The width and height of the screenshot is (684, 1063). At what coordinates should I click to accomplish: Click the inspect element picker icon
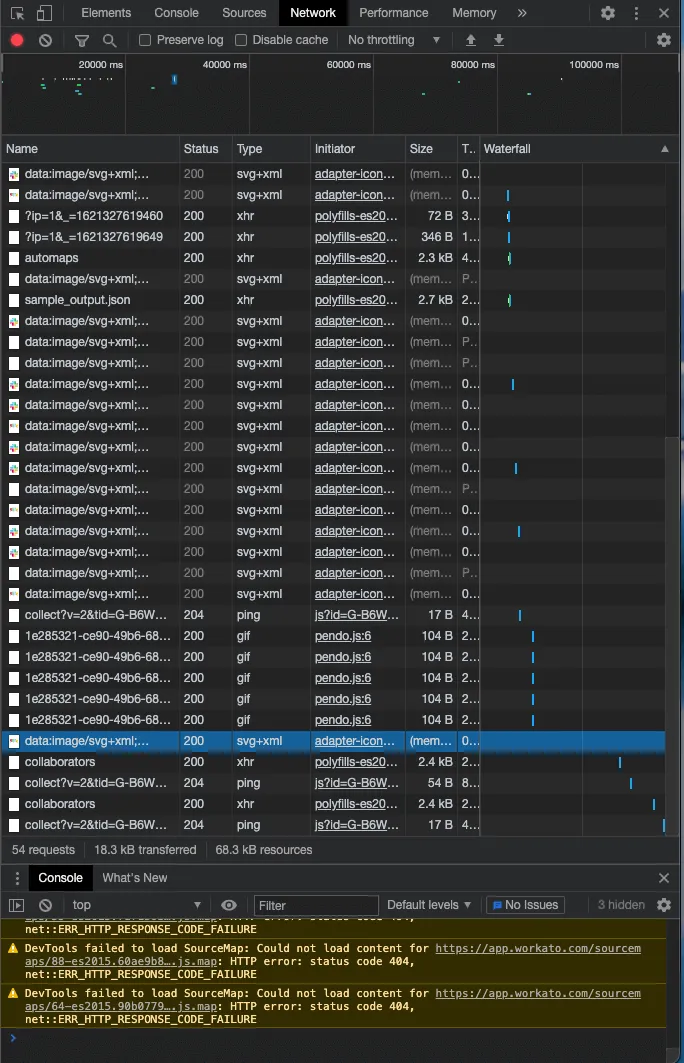17,13
